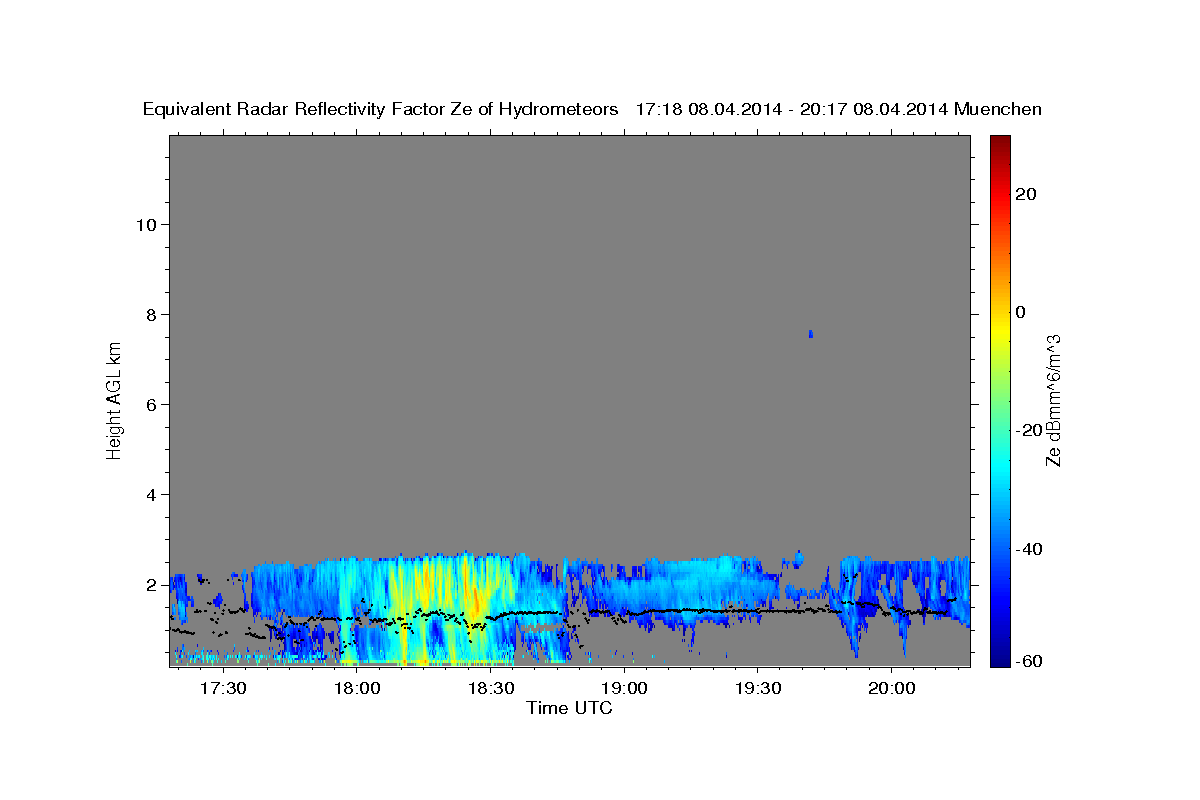Image resolution: width=1200 pixels, height=800 pixels.
Task: Click the 19:30 time tick label
Action: (758, 689)
